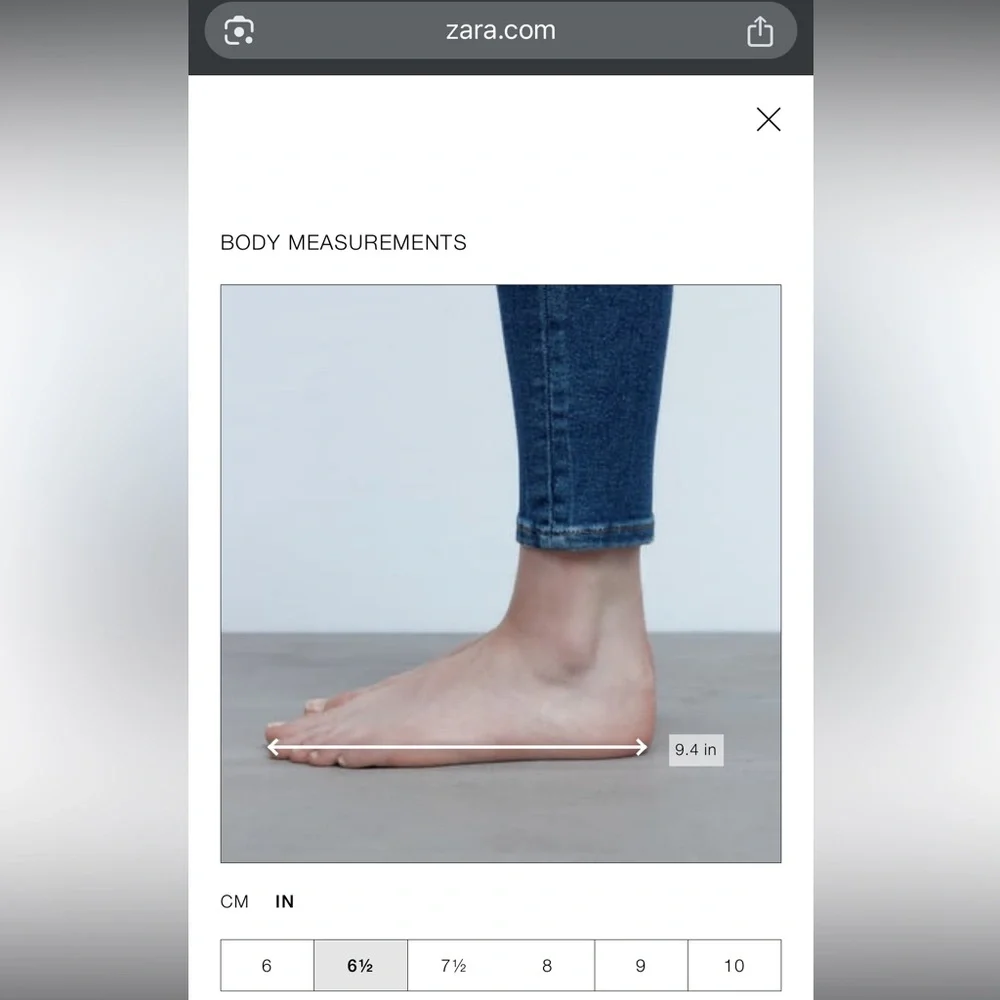
Task: Switch measurement units to IN
Action: (x=284, y=901)
